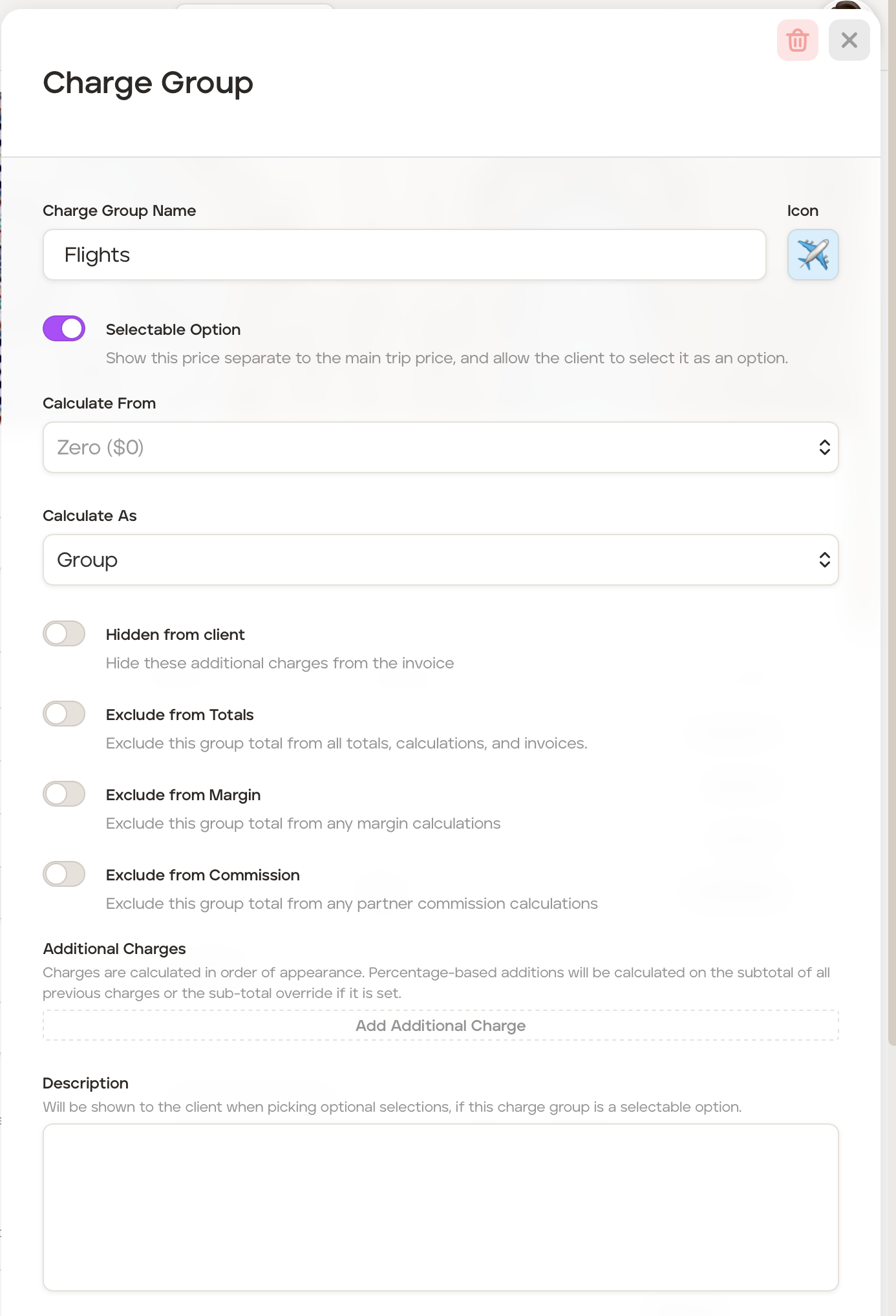Viewport: 896px width, 1316px height.
Task: Click the Exclude from Totals label
Action: [x=179, y=715]
